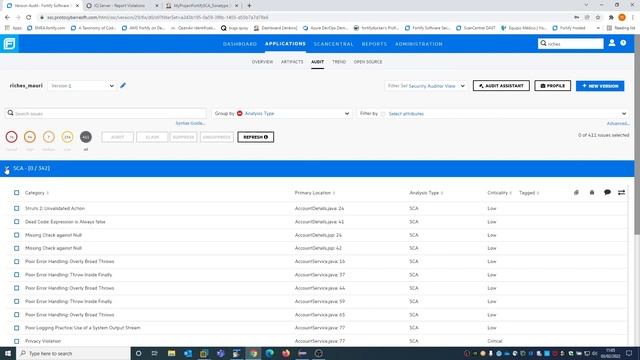This screenshot has width=640, height=360.
Task: Switch to the Trend tab
Action: [x=339, y=62]
